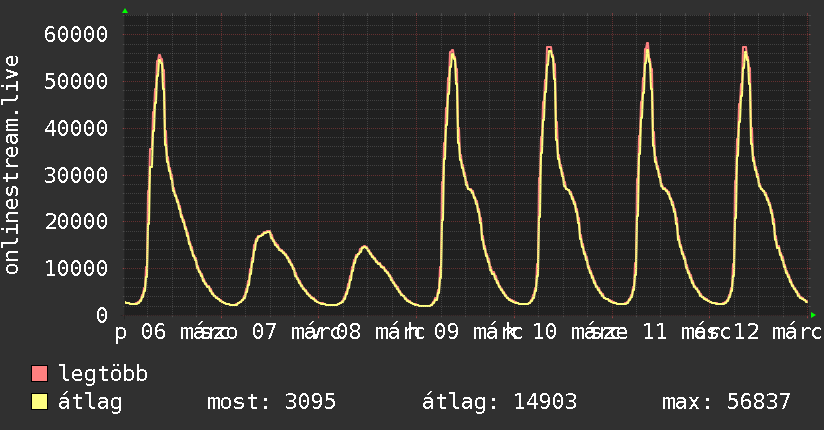
Task: Click the '10' date label on the x-axis
Action: point(544,332)
